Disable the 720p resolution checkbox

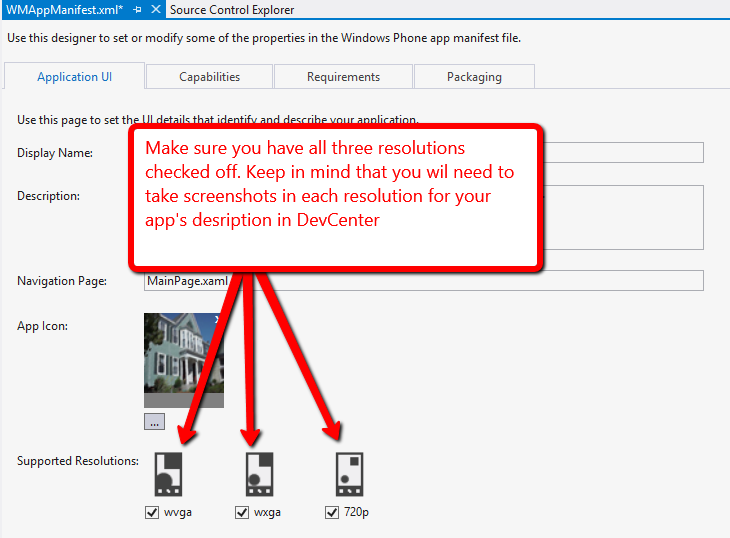[332, 513]
